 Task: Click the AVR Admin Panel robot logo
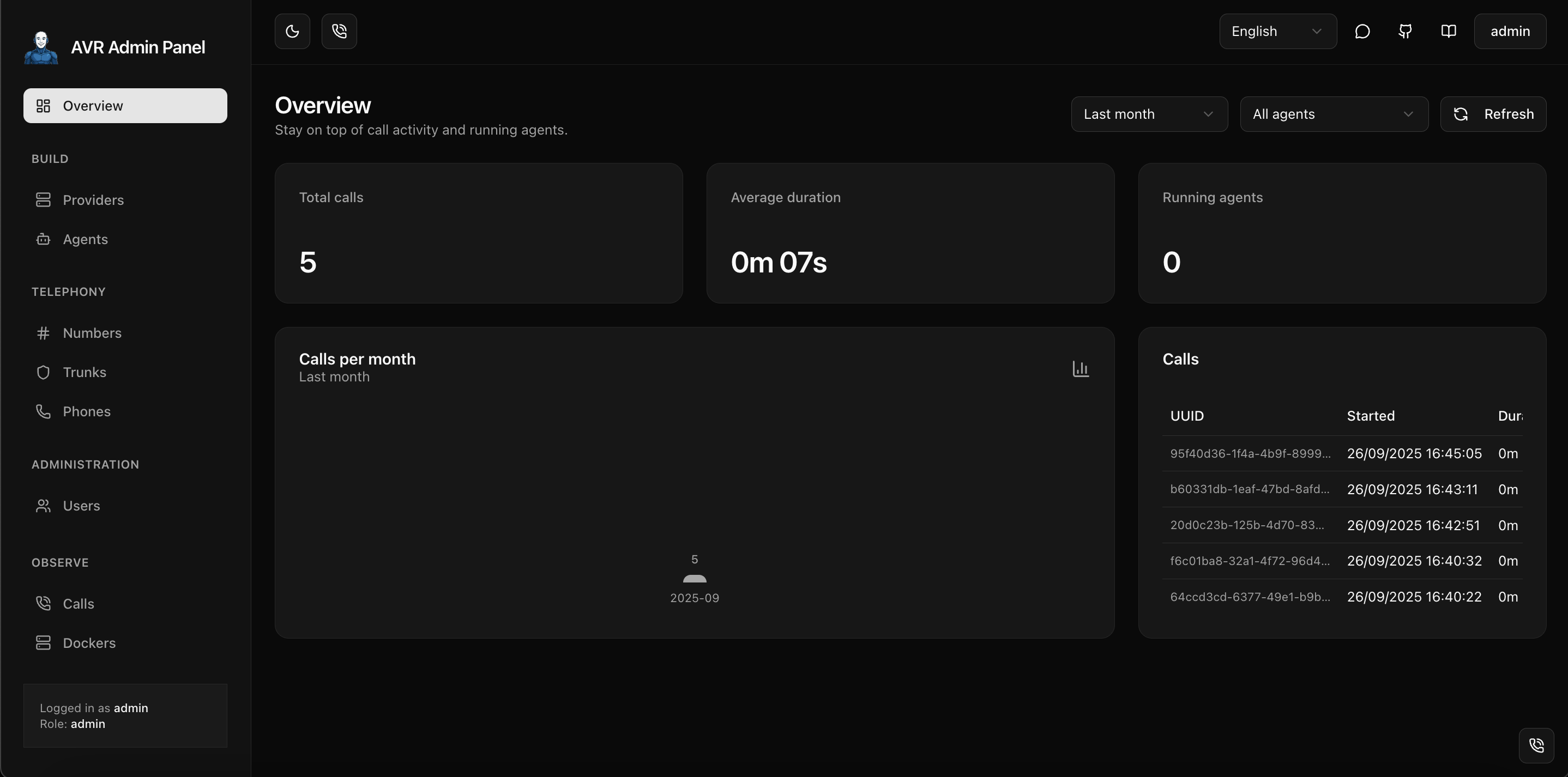pos(41,46)
